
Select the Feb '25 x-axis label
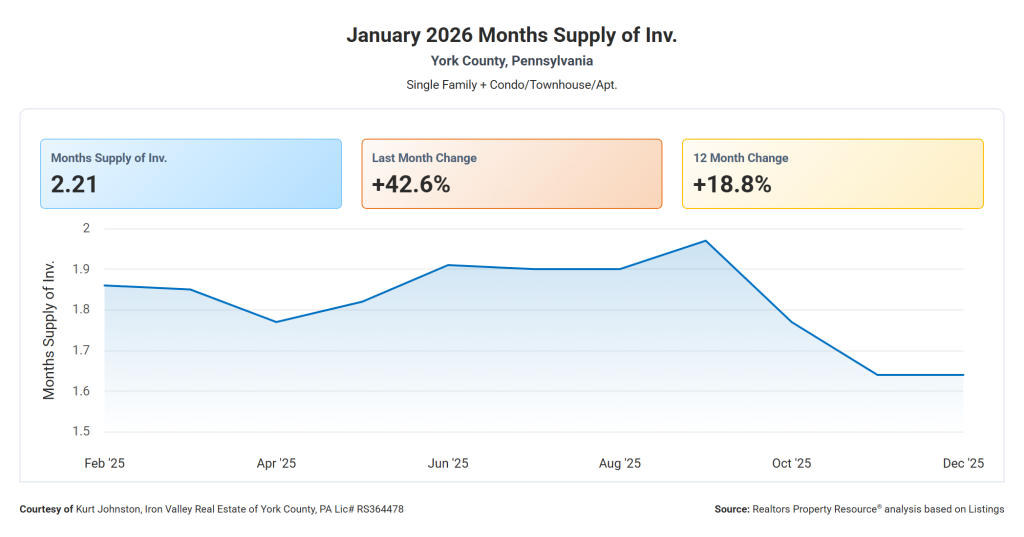105,463
